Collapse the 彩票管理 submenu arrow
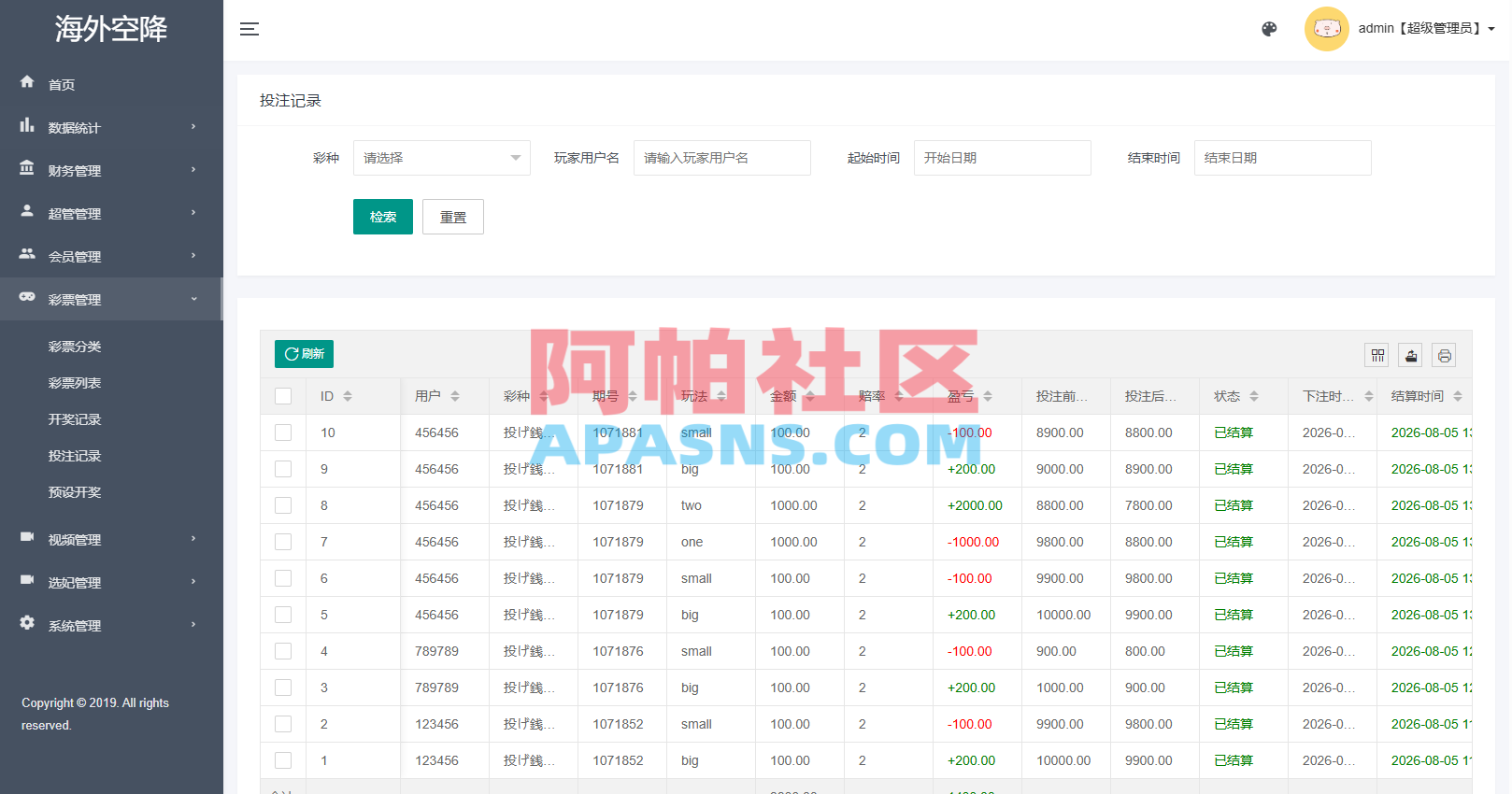Image resolution: width=1512 pixels, height=794 pixels. (x=193, y=299)
